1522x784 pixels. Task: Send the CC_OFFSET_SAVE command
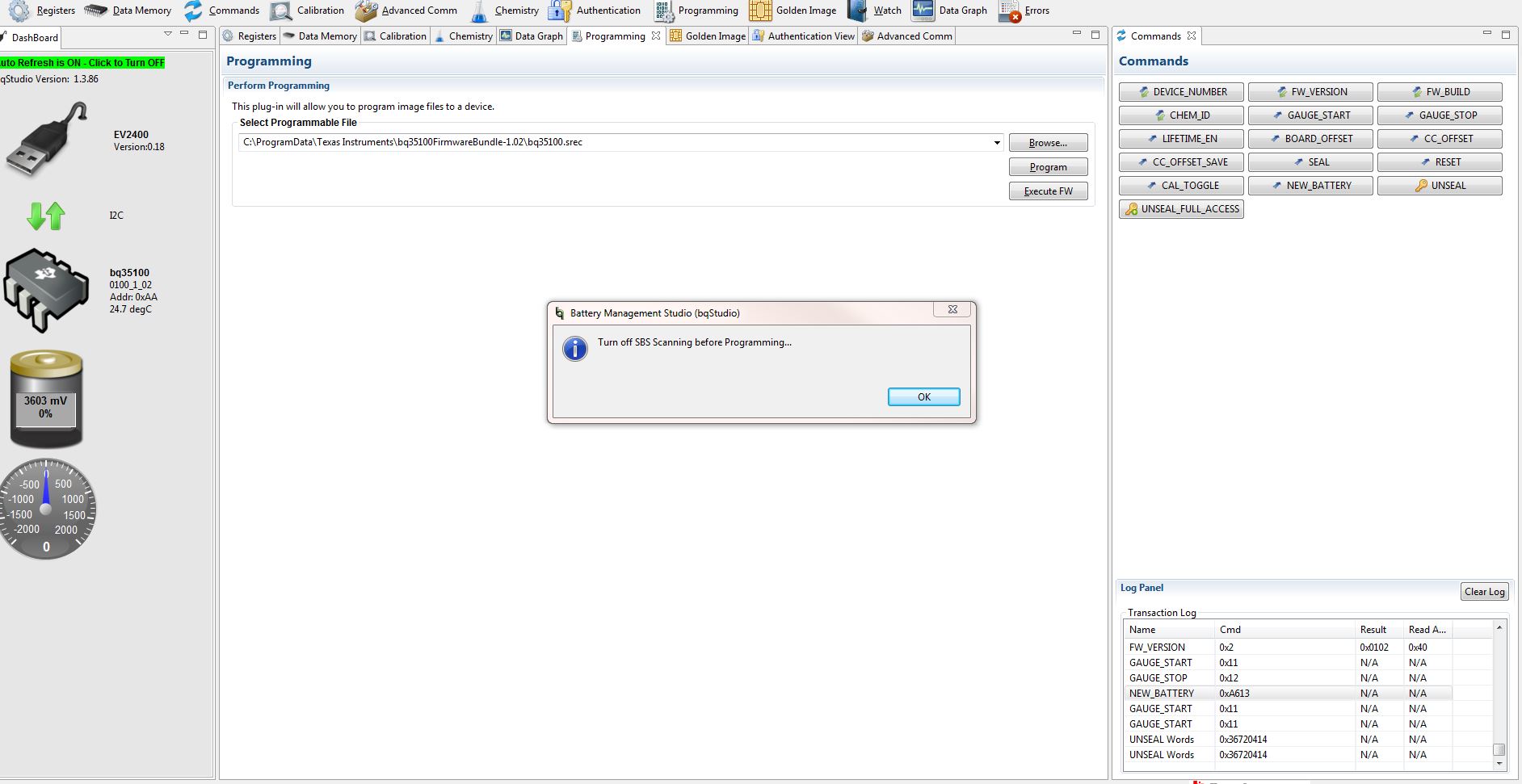1181,162
